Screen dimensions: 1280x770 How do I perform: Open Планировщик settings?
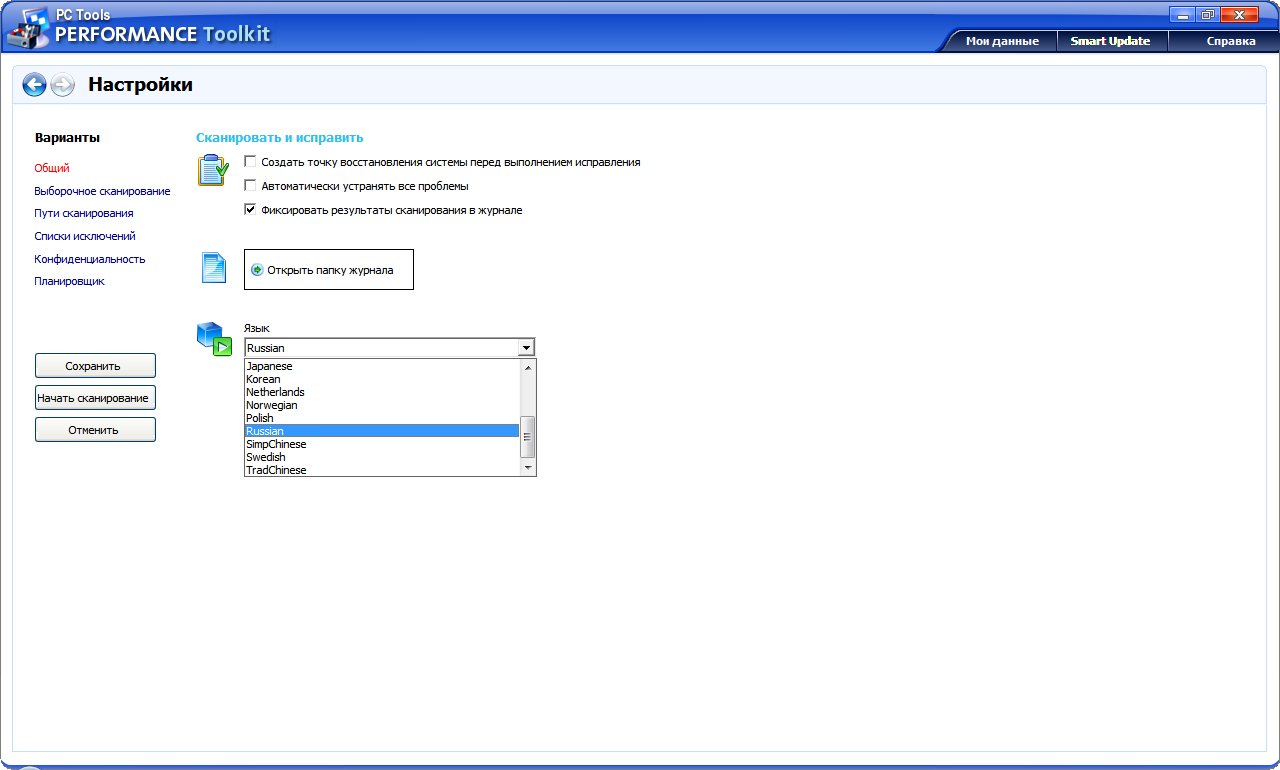[x=70, y=281]
